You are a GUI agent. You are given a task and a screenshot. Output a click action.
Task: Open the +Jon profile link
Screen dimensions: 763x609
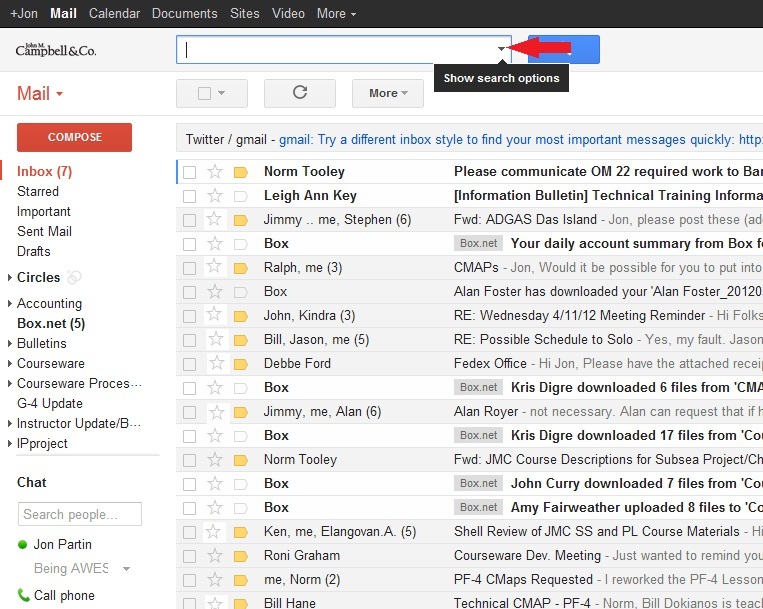[x=24, y=13]
